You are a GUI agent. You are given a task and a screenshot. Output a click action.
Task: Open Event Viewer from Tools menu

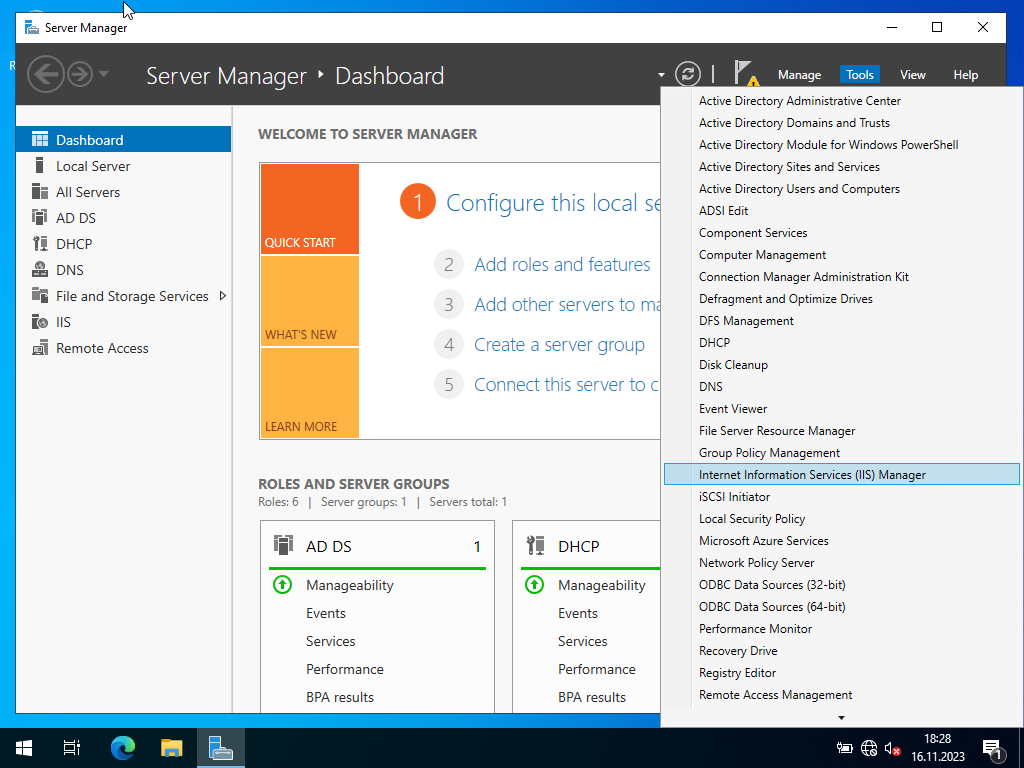pyautogui.click(x=841, y=409)
